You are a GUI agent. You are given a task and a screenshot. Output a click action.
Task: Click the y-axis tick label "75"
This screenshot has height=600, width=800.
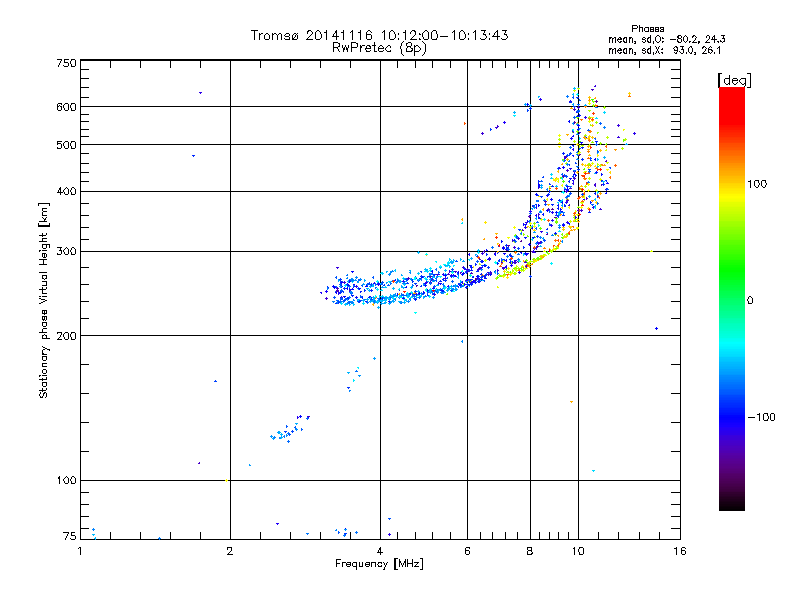point(70,536)
